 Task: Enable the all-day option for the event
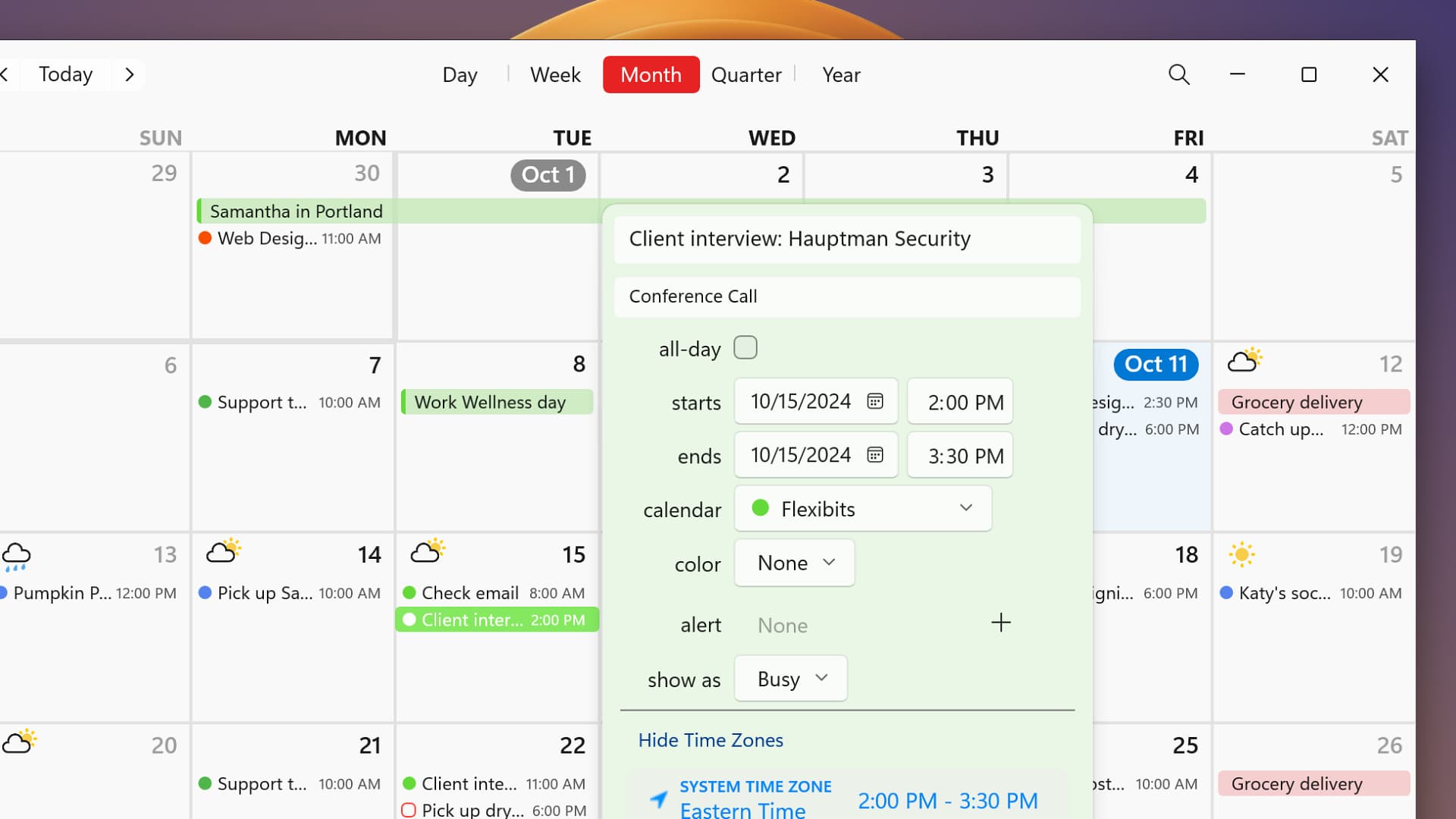[x=745, y=347]
